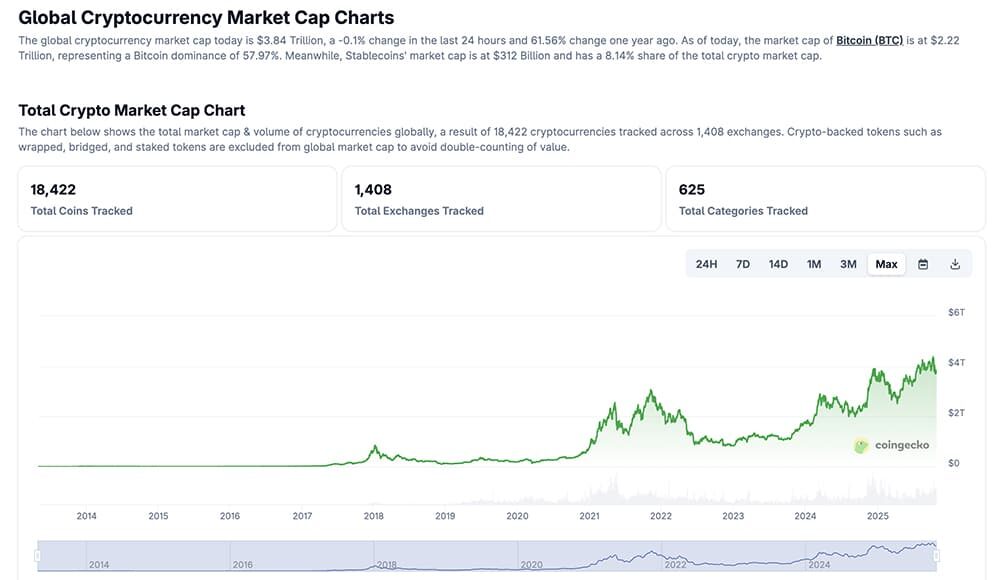1000x580 pixels.
Task: Click the Total Exchanges Tracked card
Action: 502,198
